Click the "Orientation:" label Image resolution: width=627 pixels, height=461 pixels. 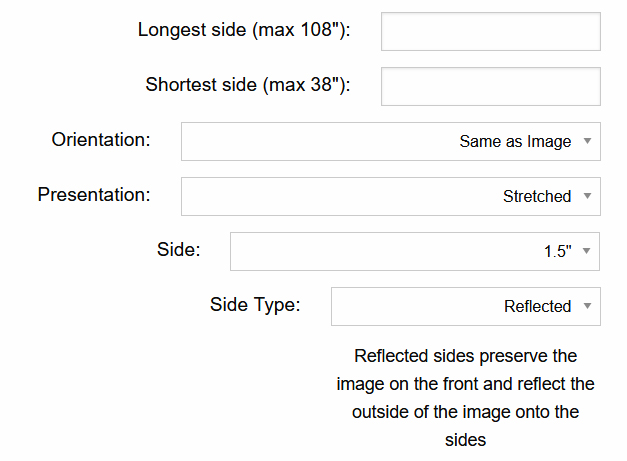pyautogui.click(x=101, y=139)
